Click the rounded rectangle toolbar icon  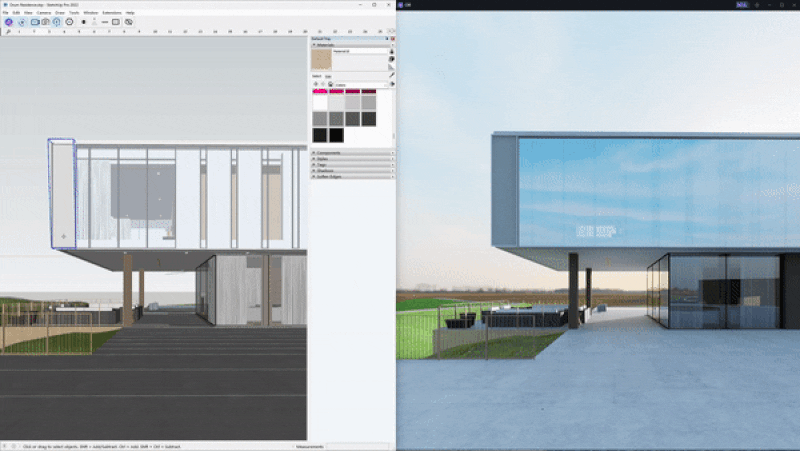[x=116, y=22]
